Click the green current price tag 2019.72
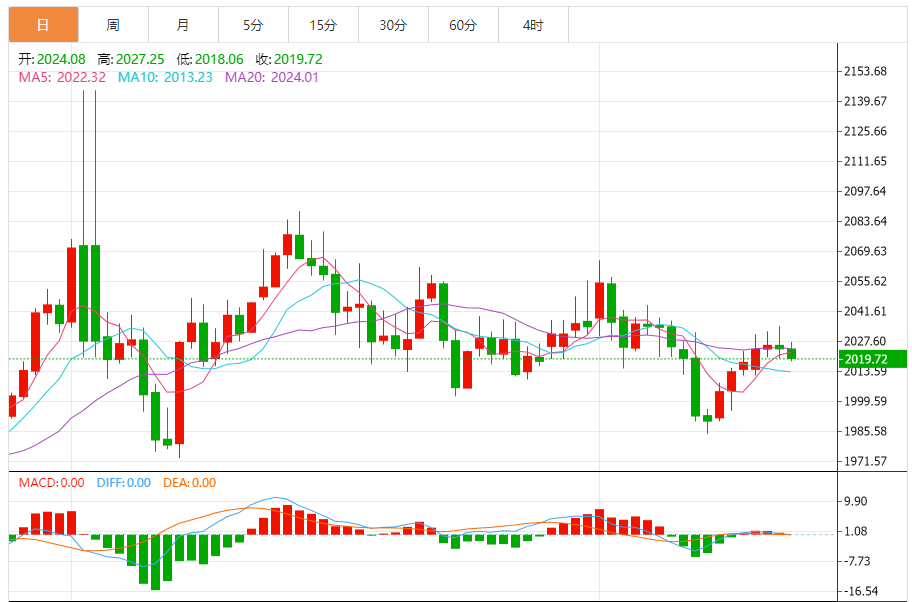The height and width of the screenshot is (602, 912). tap(874, 359)
